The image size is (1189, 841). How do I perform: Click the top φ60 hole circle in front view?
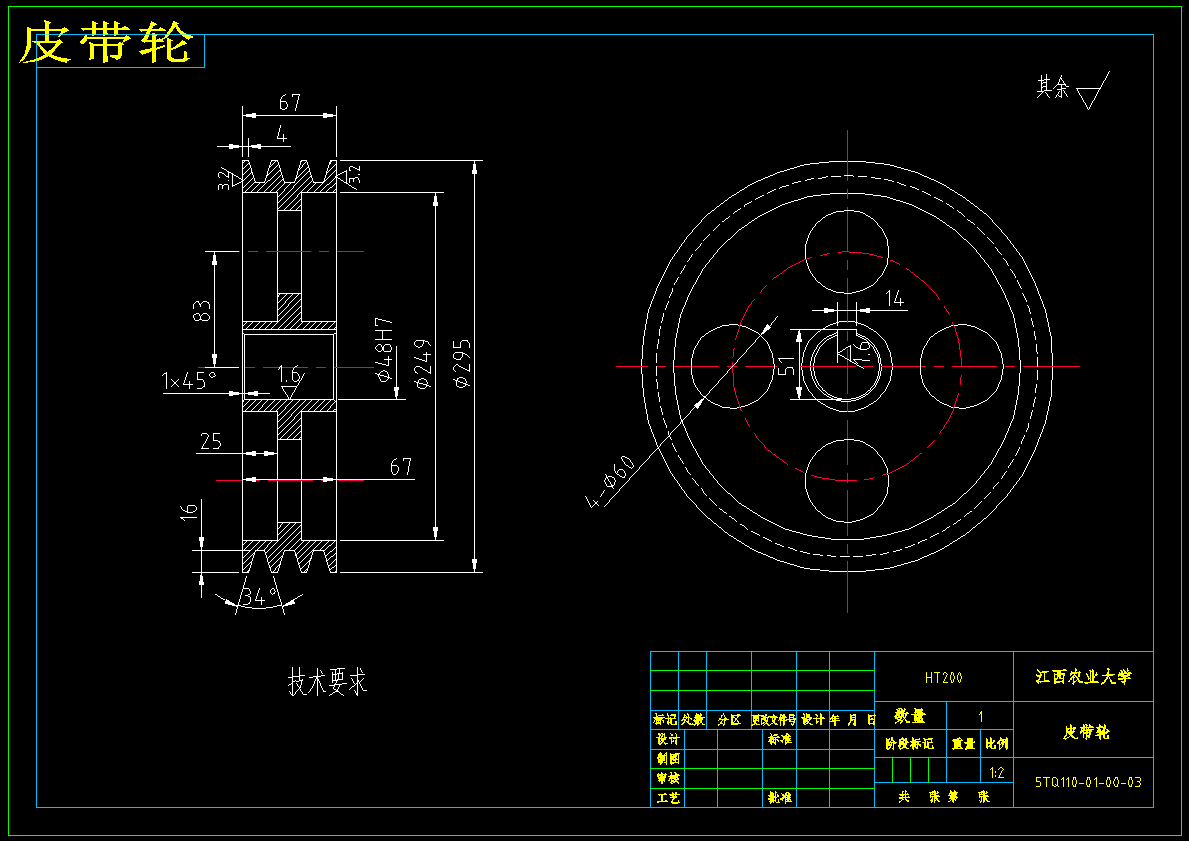click(846, 252)
